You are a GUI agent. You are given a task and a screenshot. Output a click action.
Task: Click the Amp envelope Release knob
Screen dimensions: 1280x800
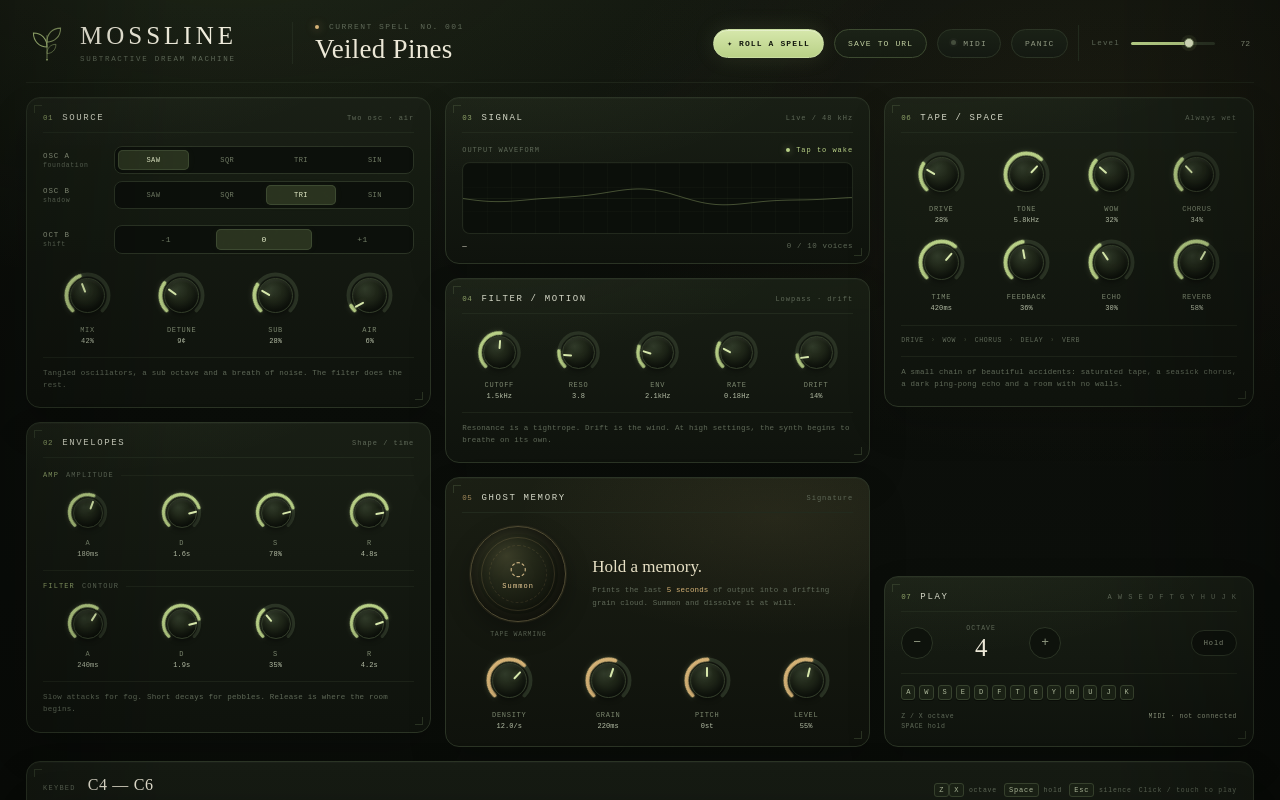pyautogui.click(x=369, y=512)
